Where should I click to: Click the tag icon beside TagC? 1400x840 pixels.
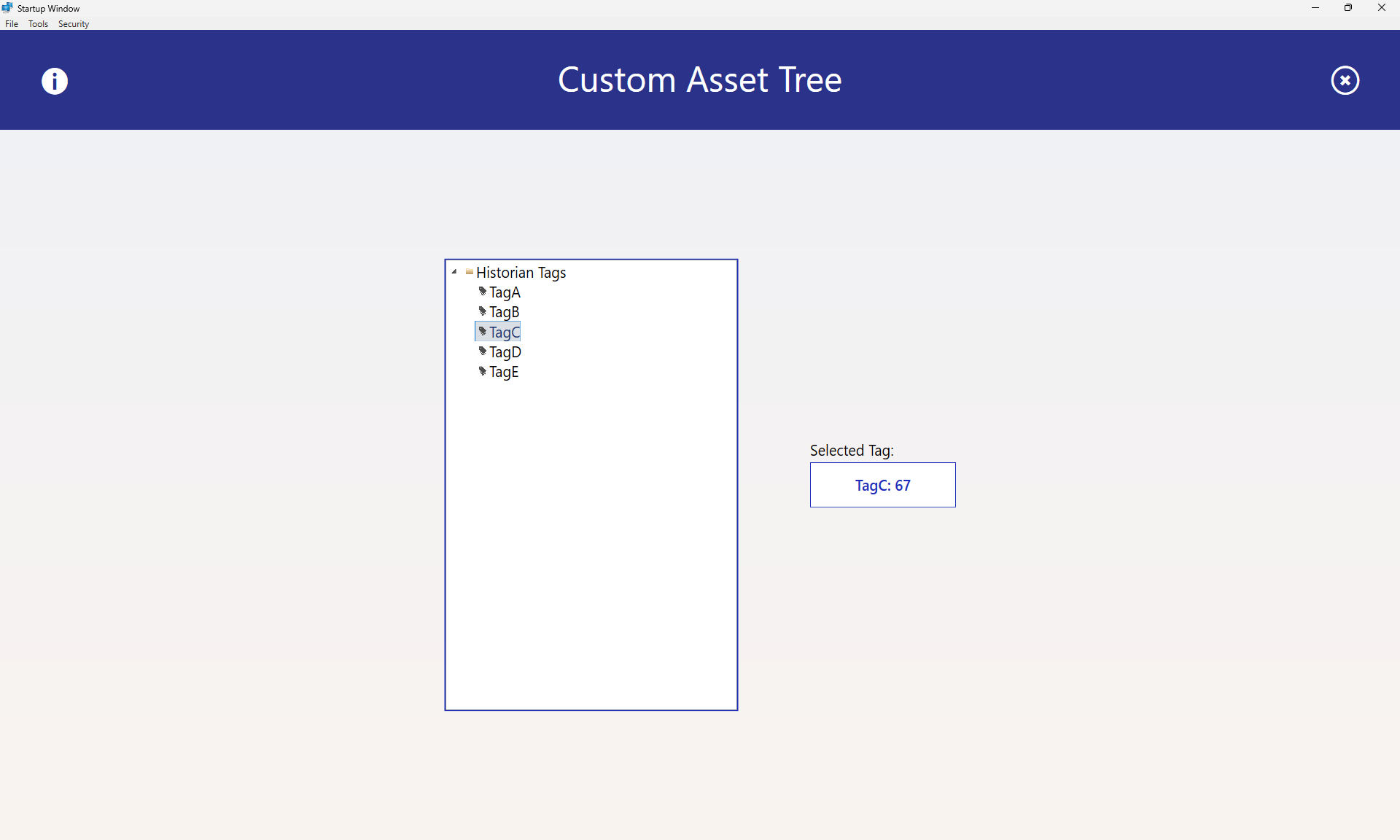(482, 332)
